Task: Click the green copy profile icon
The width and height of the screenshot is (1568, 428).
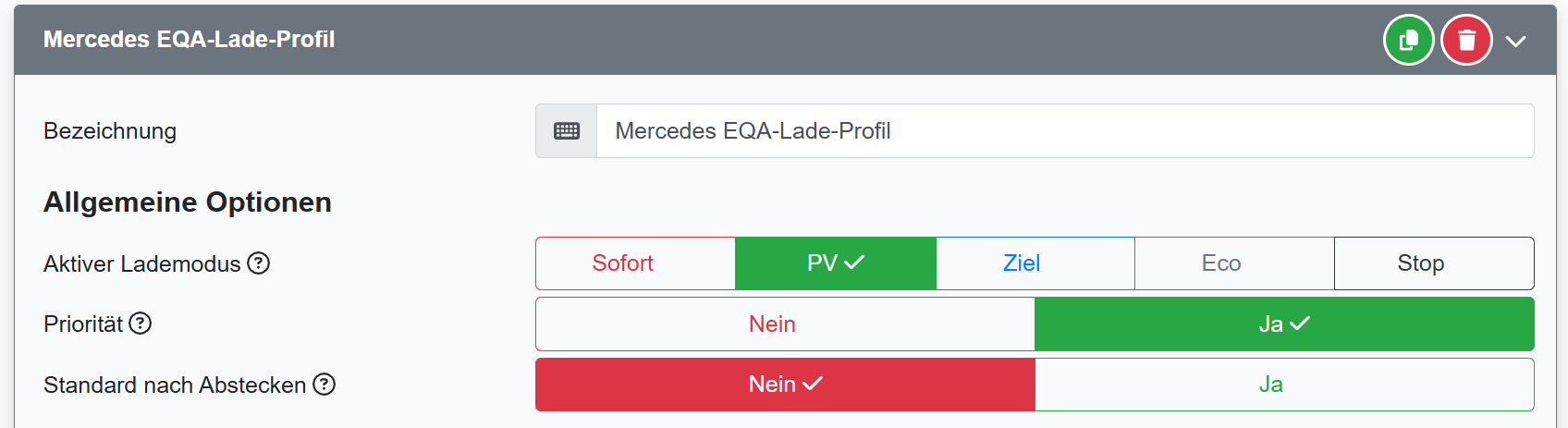Action: coord(1408,41)
